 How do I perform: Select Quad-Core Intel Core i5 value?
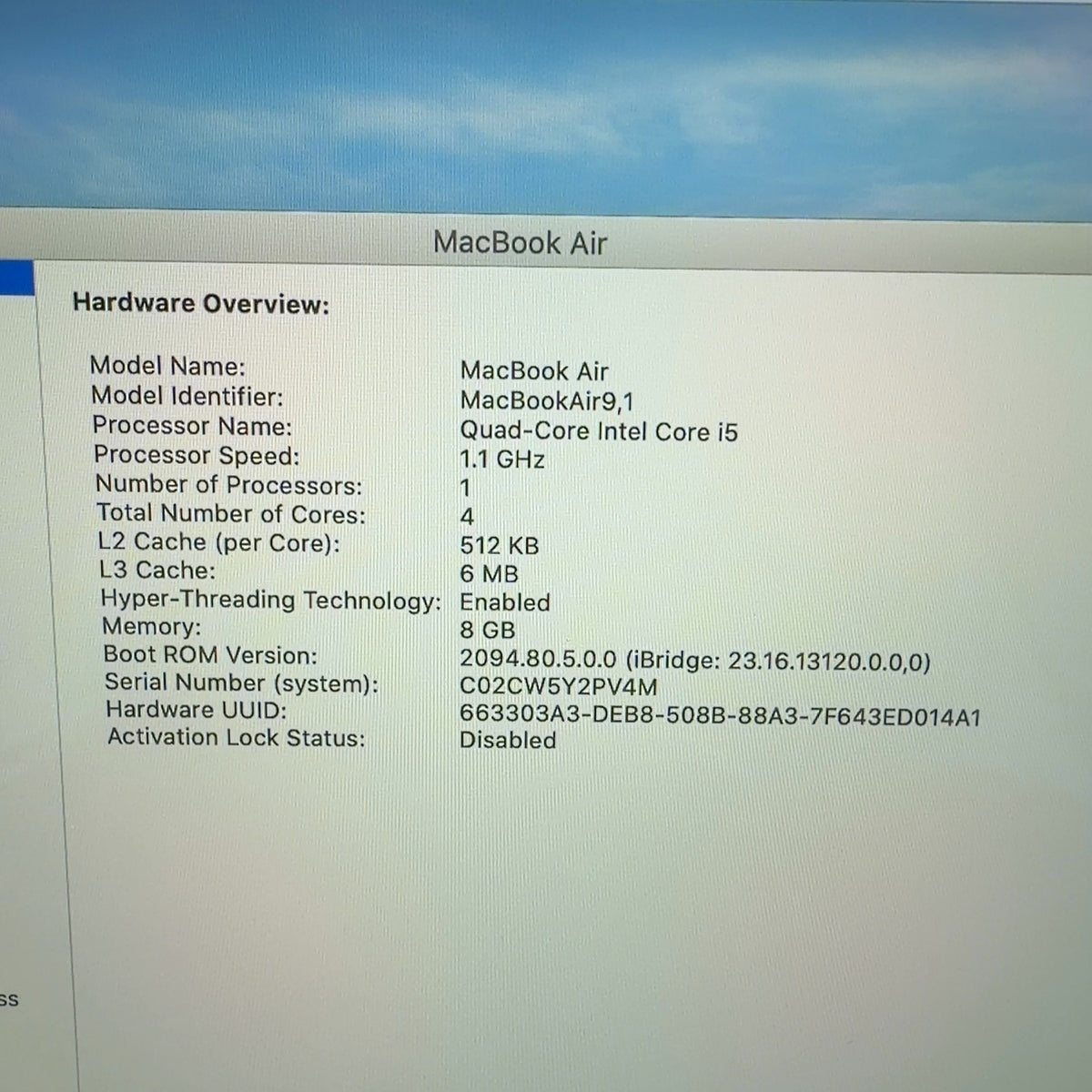pyautogui.click(x=599, y=430)
